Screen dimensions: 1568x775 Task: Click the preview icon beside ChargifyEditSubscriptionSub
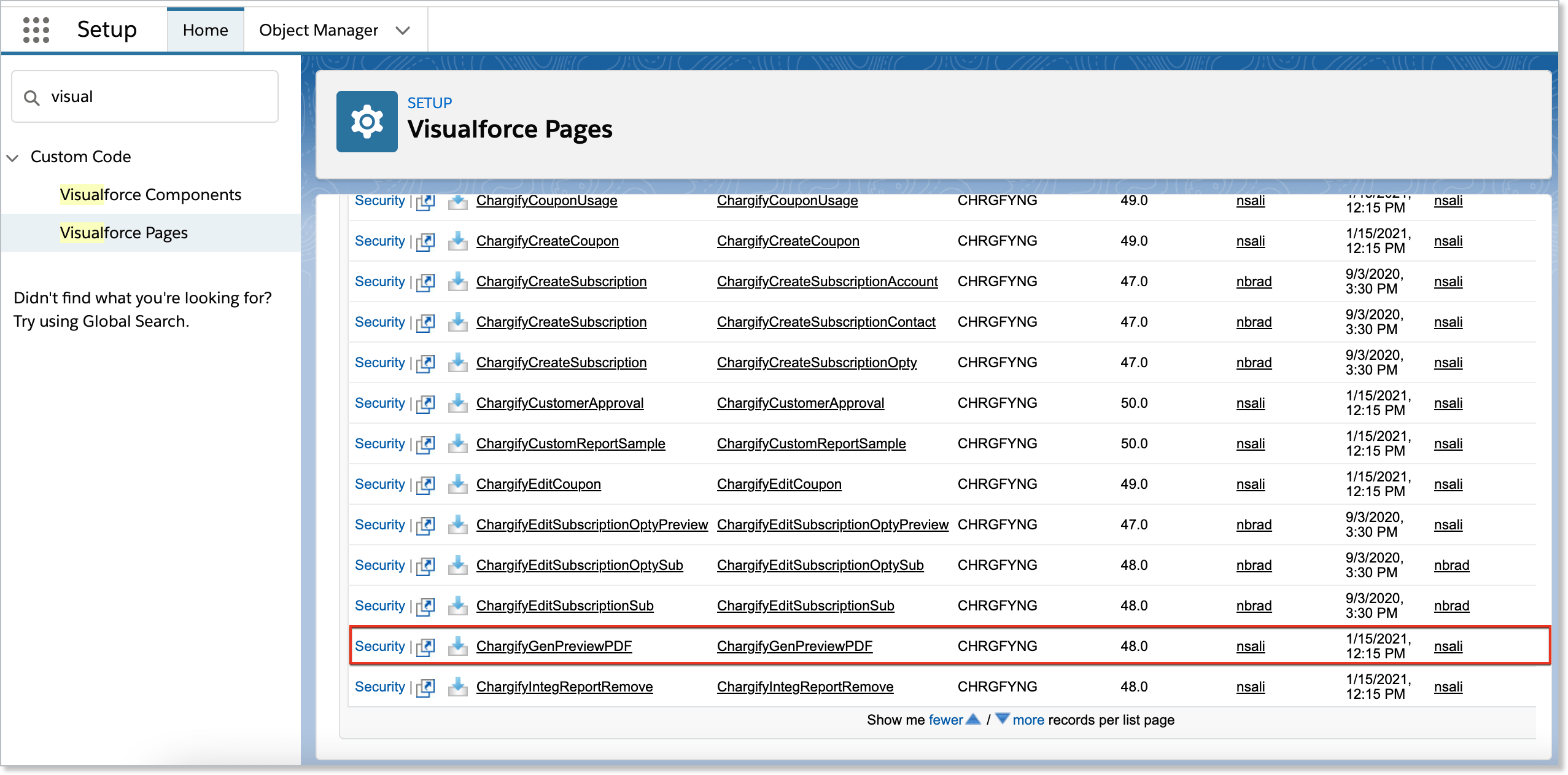point(426,606)
